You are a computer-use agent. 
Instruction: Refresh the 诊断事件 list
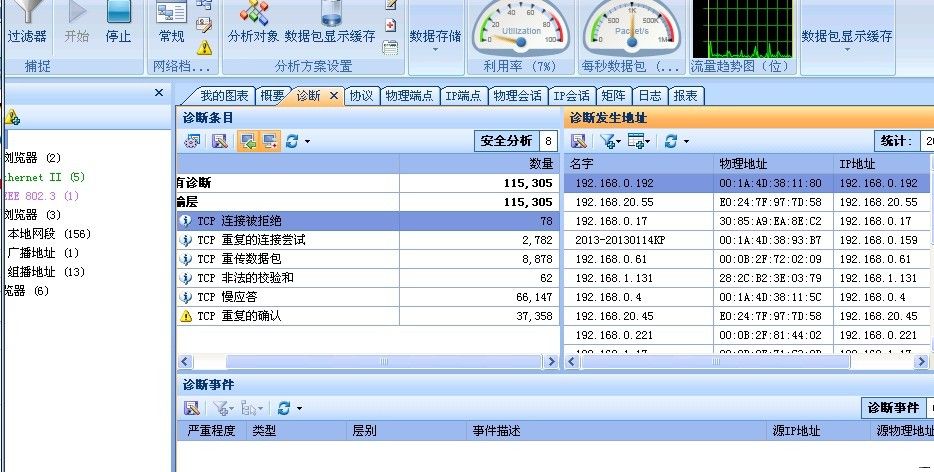click(x=284, y=408)
